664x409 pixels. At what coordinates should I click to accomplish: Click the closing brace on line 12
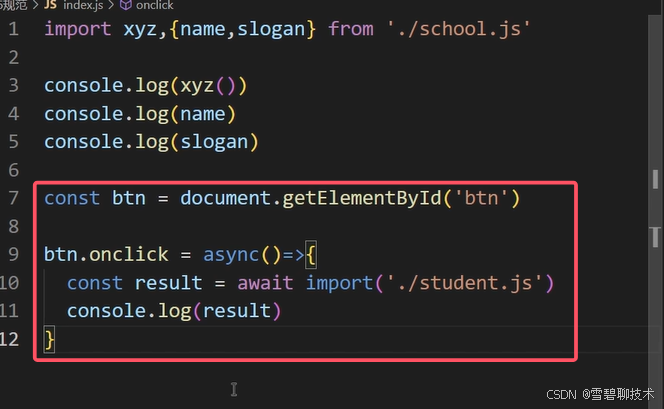click(x=50, y=339)
